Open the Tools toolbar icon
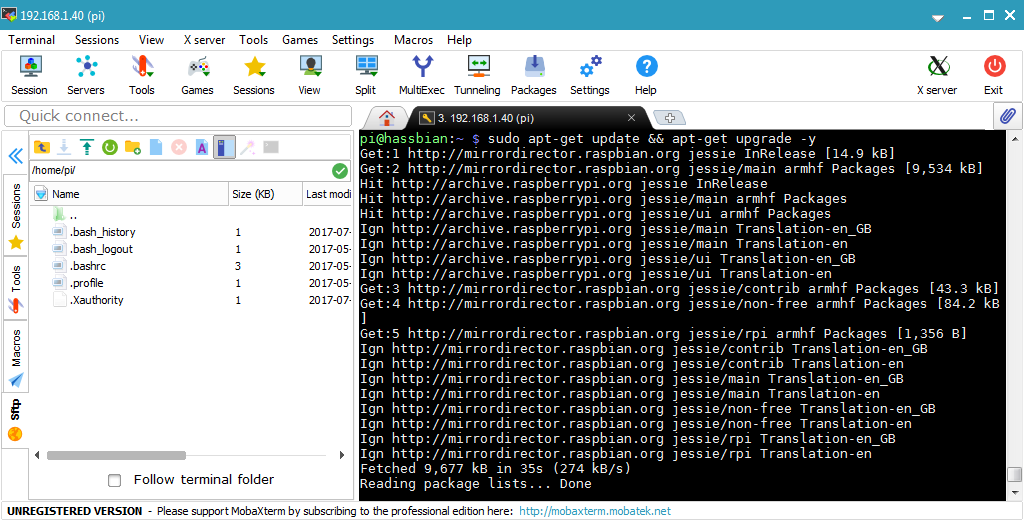 click(x=142, y=76)
